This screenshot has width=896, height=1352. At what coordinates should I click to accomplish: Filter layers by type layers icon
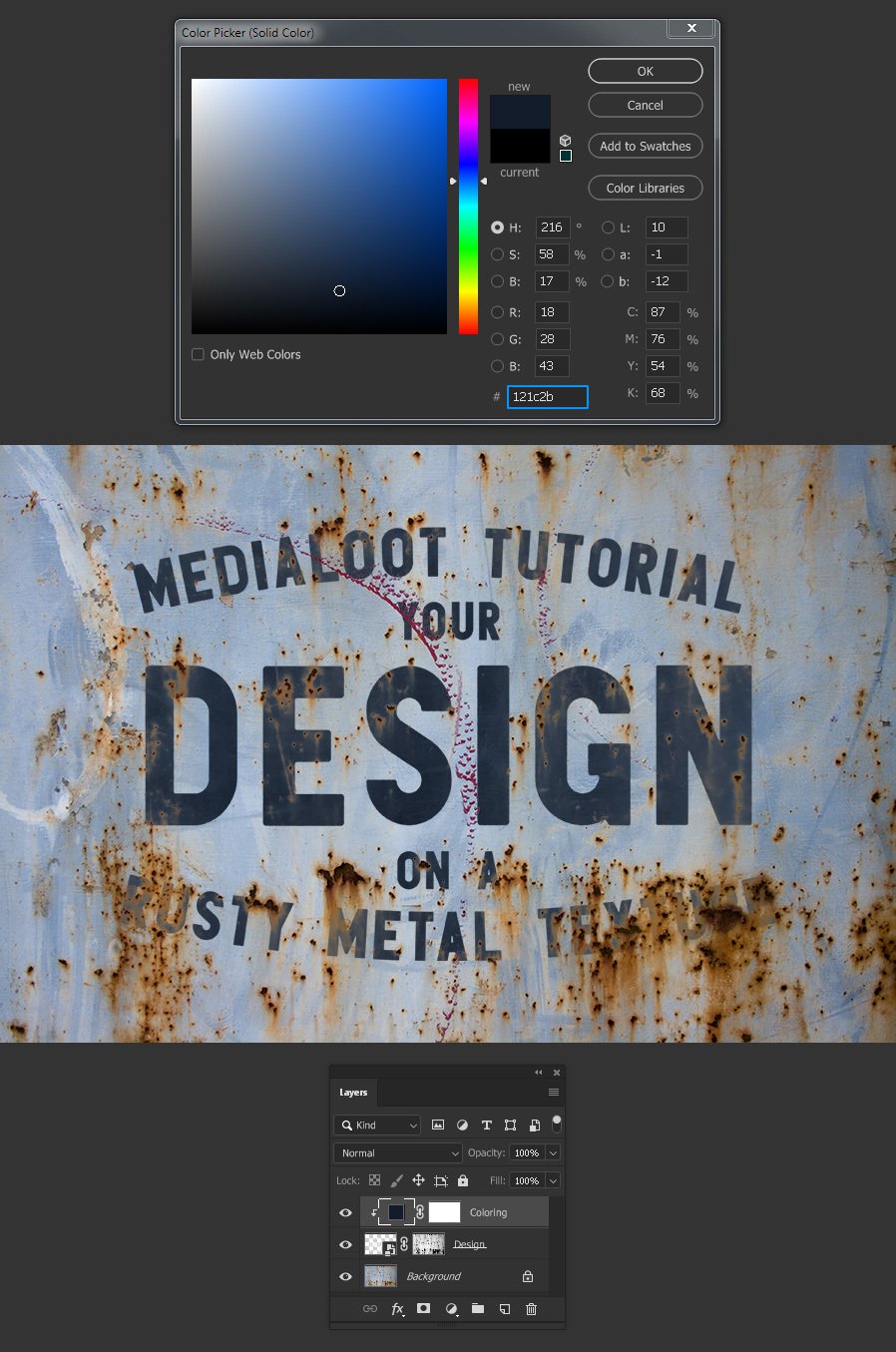(487, 1125)
